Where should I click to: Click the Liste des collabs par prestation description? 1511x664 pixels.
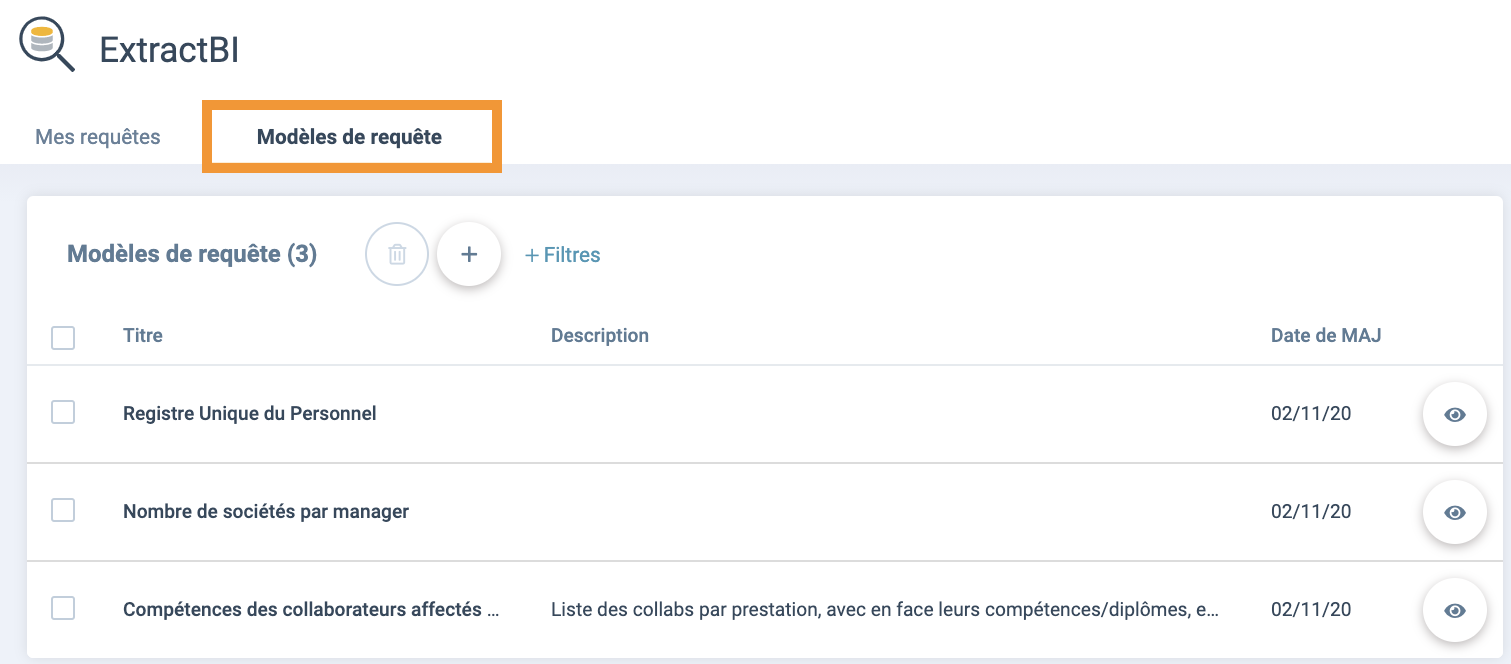coord(885,609)
